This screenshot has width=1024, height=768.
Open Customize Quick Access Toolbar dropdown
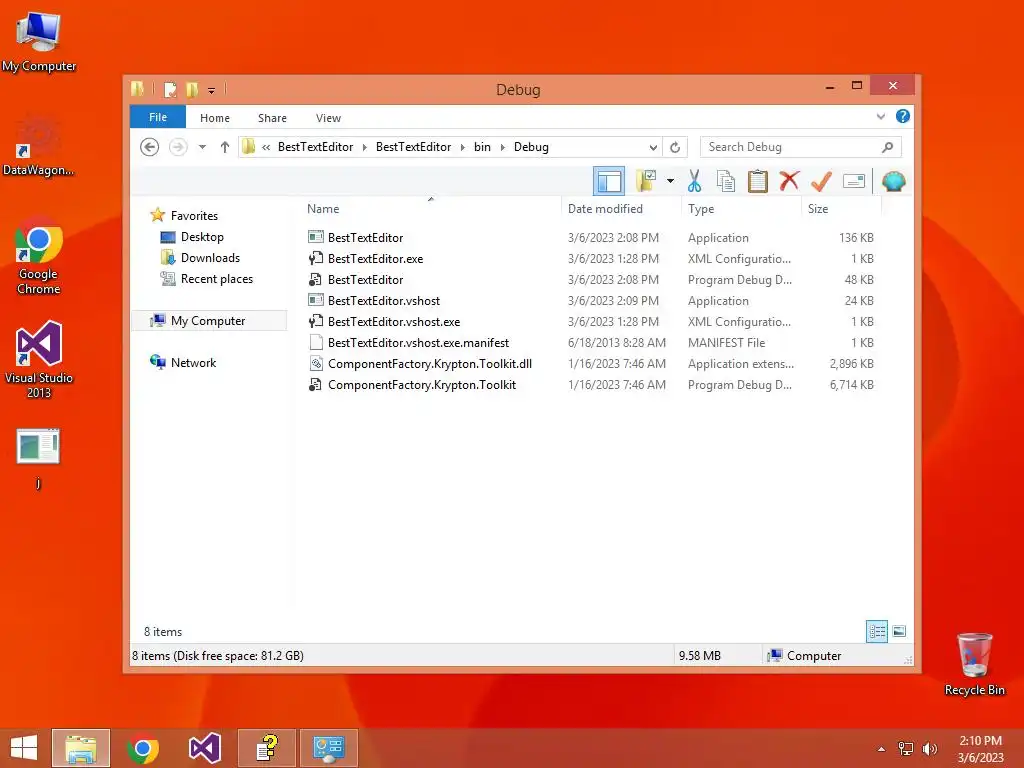click(x=212, y=91)
